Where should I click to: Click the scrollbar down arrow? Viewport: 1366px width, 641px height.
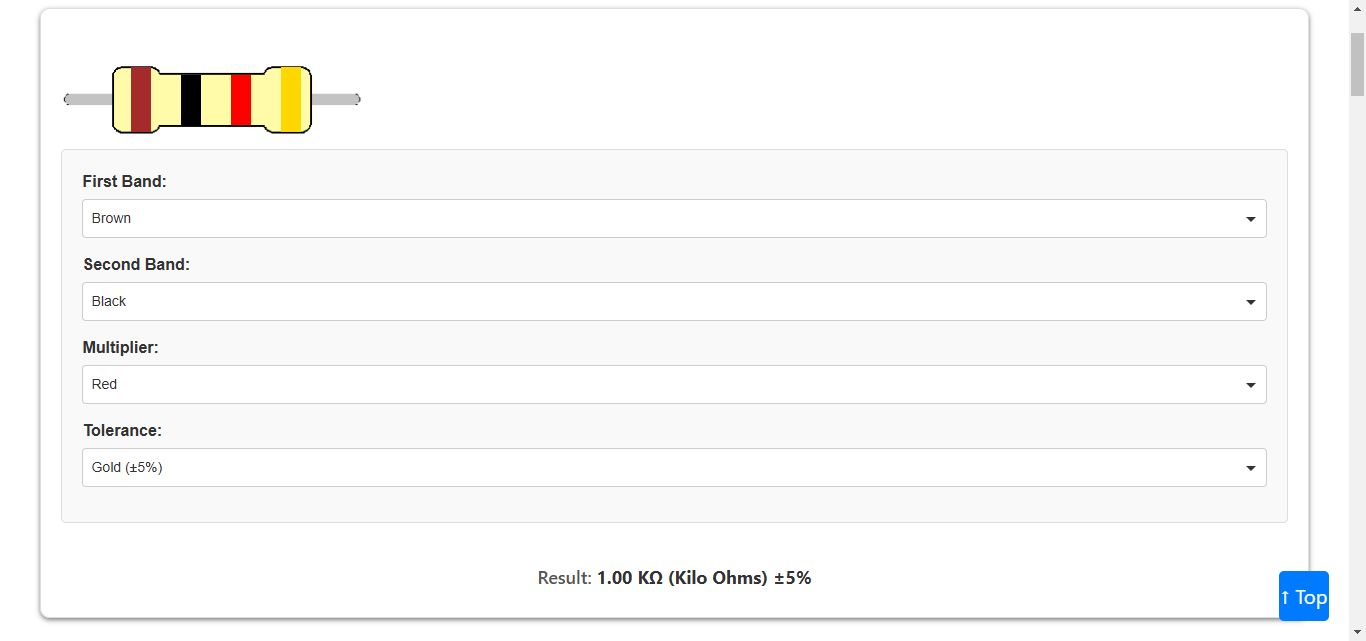tap(1357, 631)
